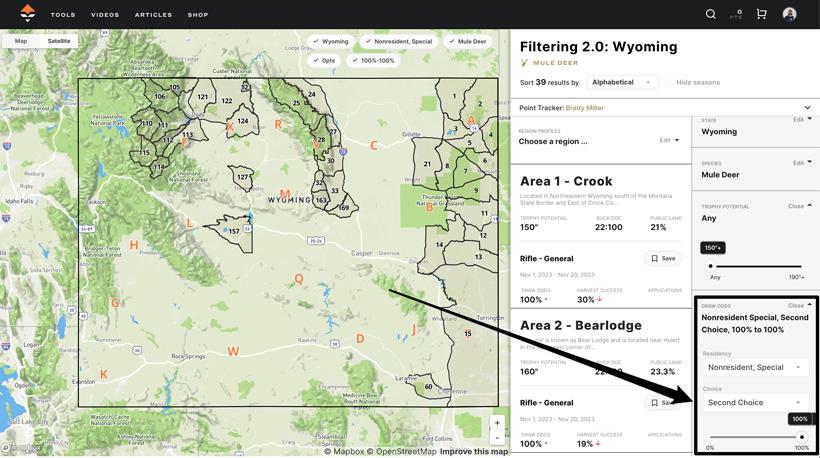This screenshot has width=820, height=458.
Task: Open the search magnifier icon
Action: [x=710, y=14]
